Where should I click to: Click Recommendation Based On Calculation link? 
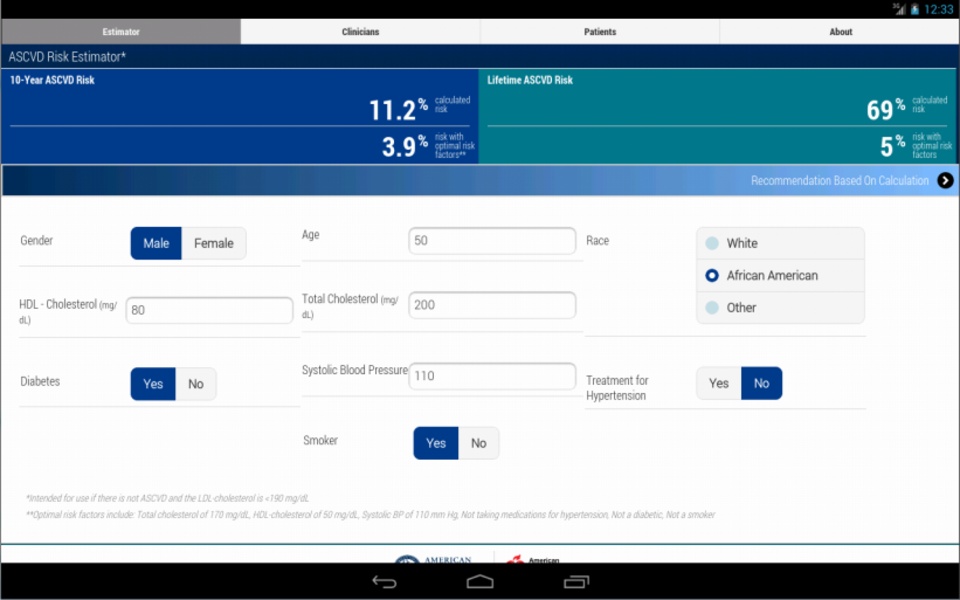tap(839, 181)
